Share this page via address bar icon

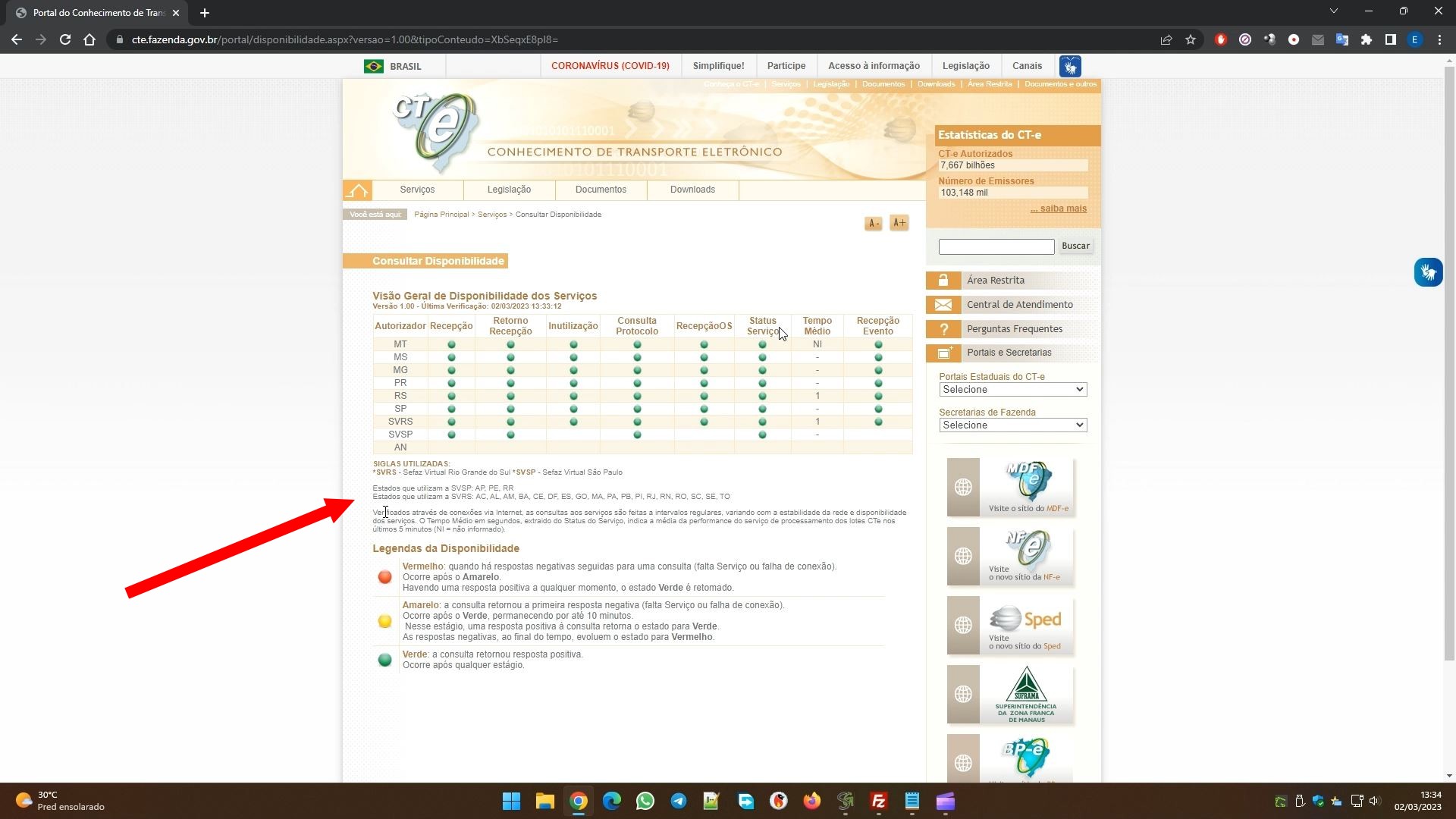[1166, 39]
